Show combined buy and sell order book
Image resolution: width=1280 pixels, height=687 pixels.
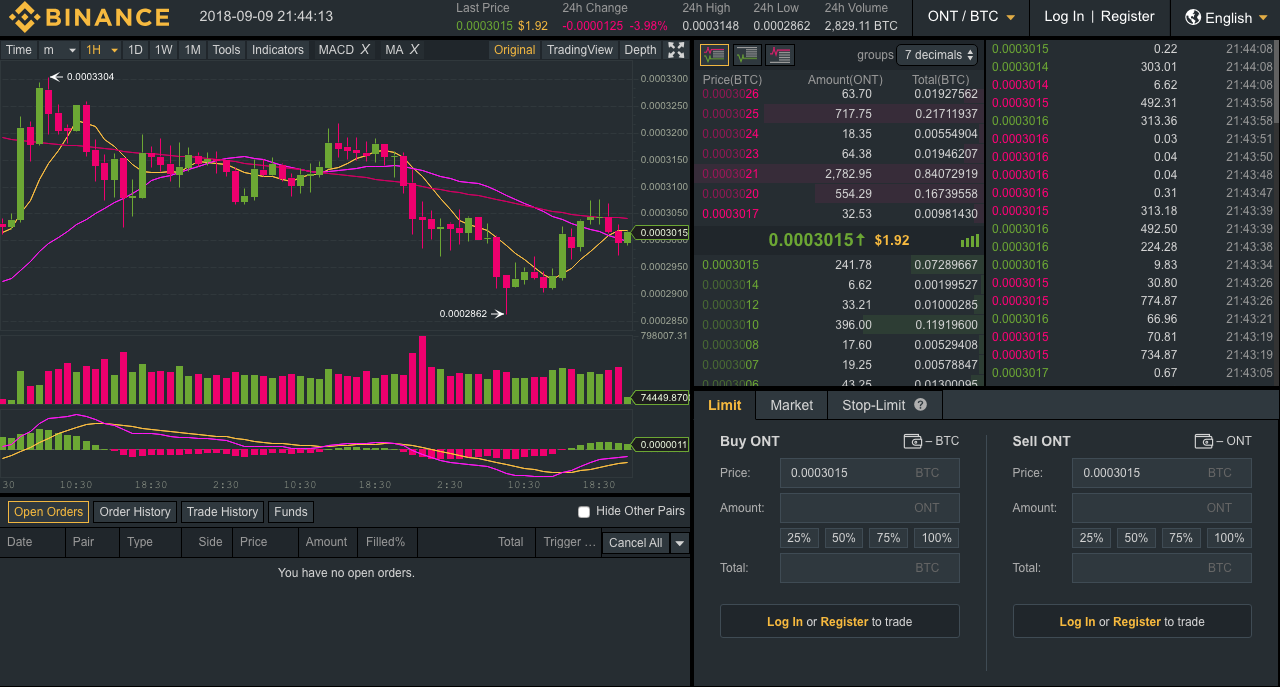coord(714,55)
